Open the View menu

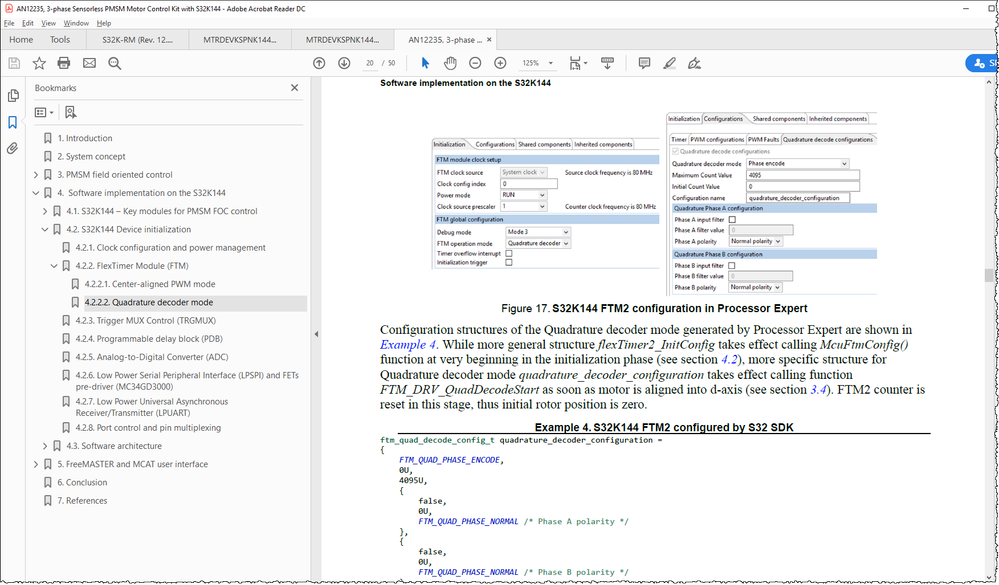pyautogui.click(x=48, y=23)
